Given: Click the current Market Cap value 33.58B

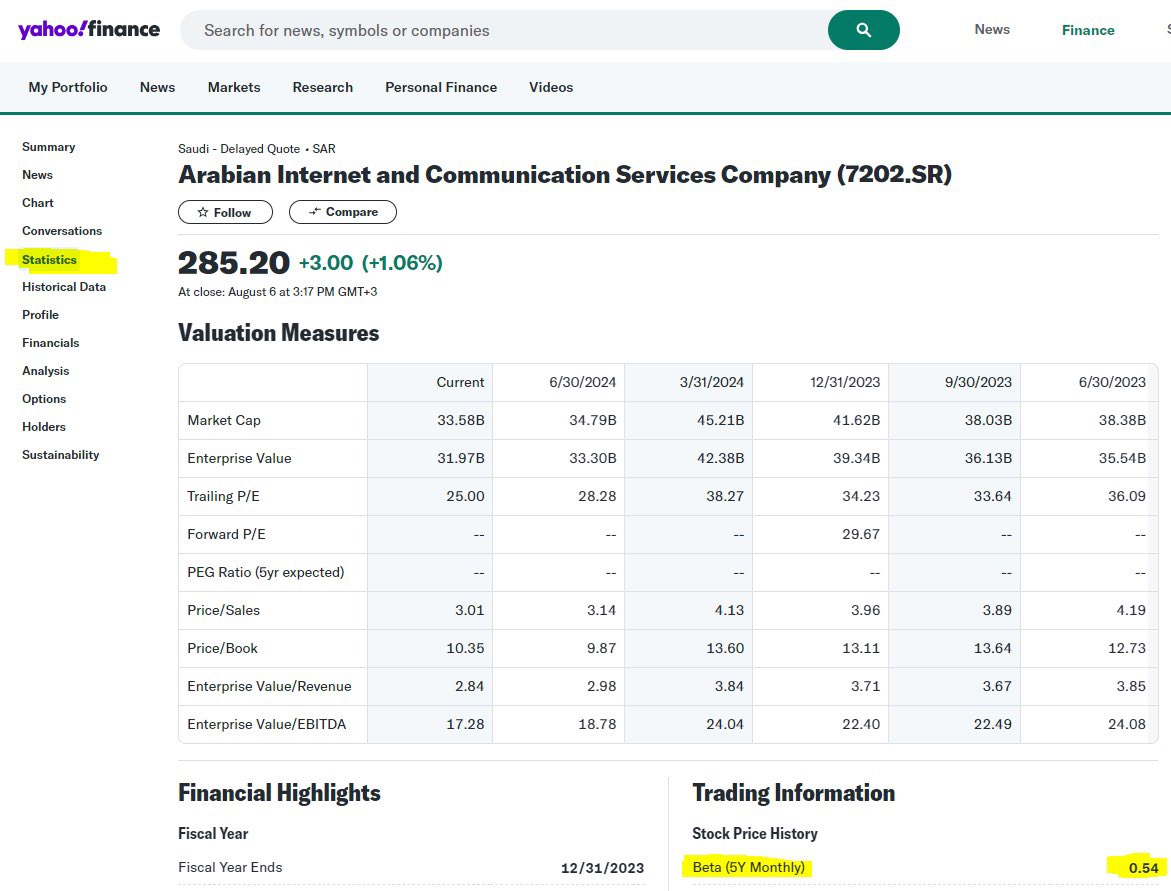Looking at the screenshot, I should click(x=461, y=420).
